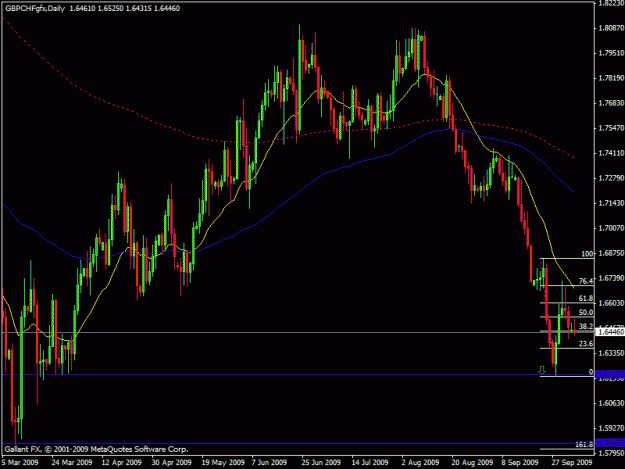625x469 pixels.
Task: Select the 1.59270 price axis label
Action: pyautogui.click(x=611, y=428)
